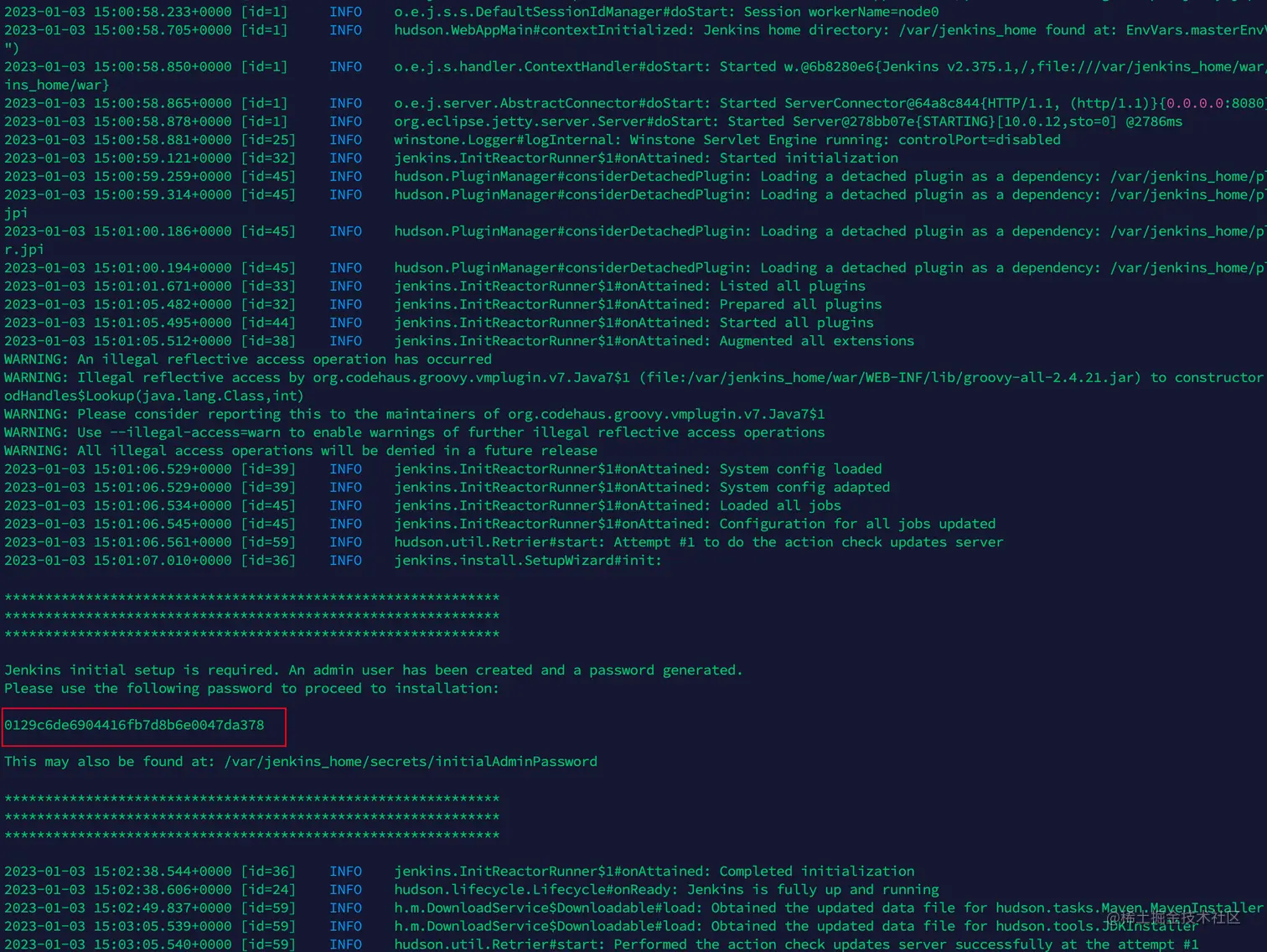The image size is (1267, 952).
Task: Click 'Winstone Servlet Engine running: controlPort=disabled'
Action: pos(846,140)
